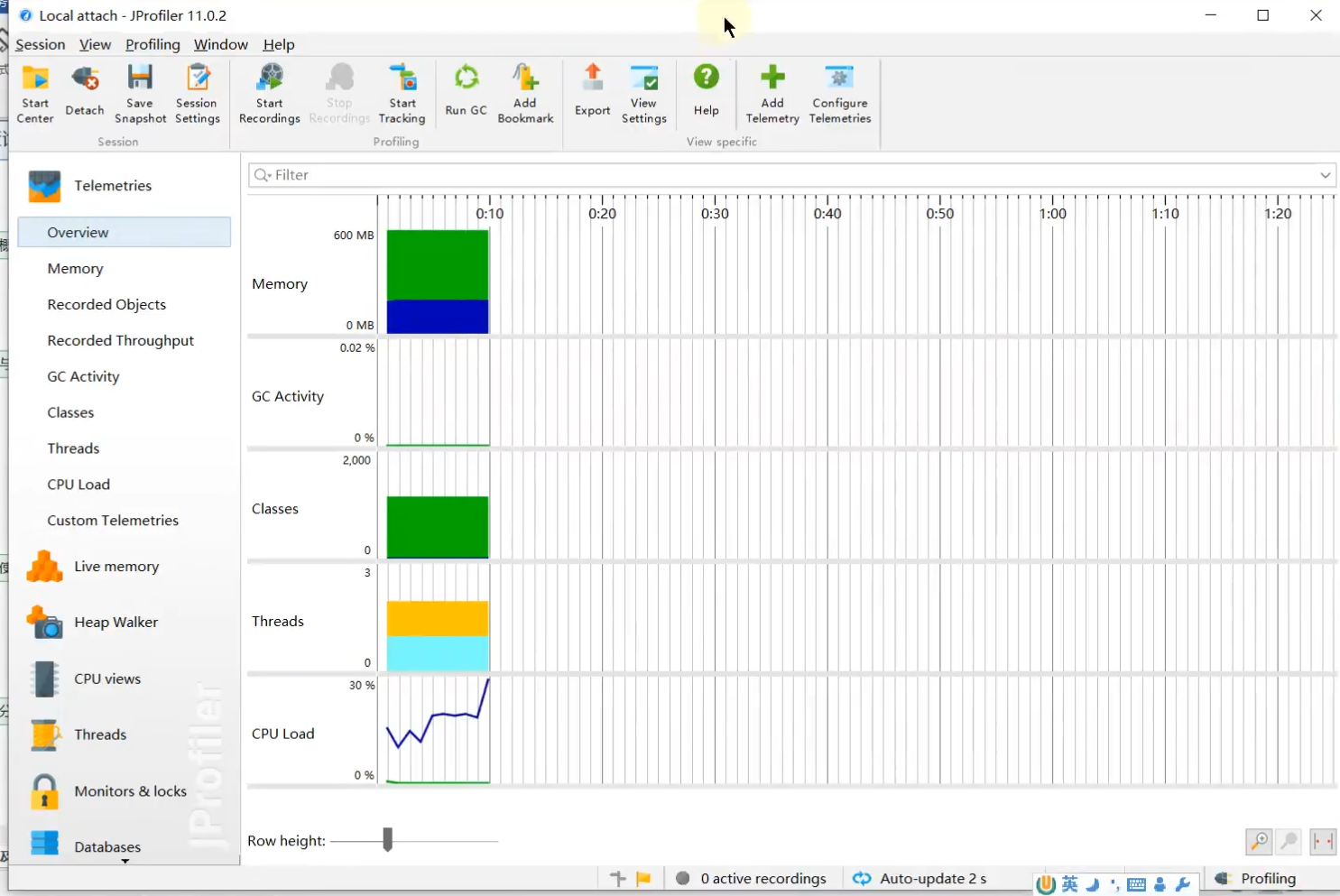
Task: Open the Telemetries section in the sidebar
Action: [113, 186]
